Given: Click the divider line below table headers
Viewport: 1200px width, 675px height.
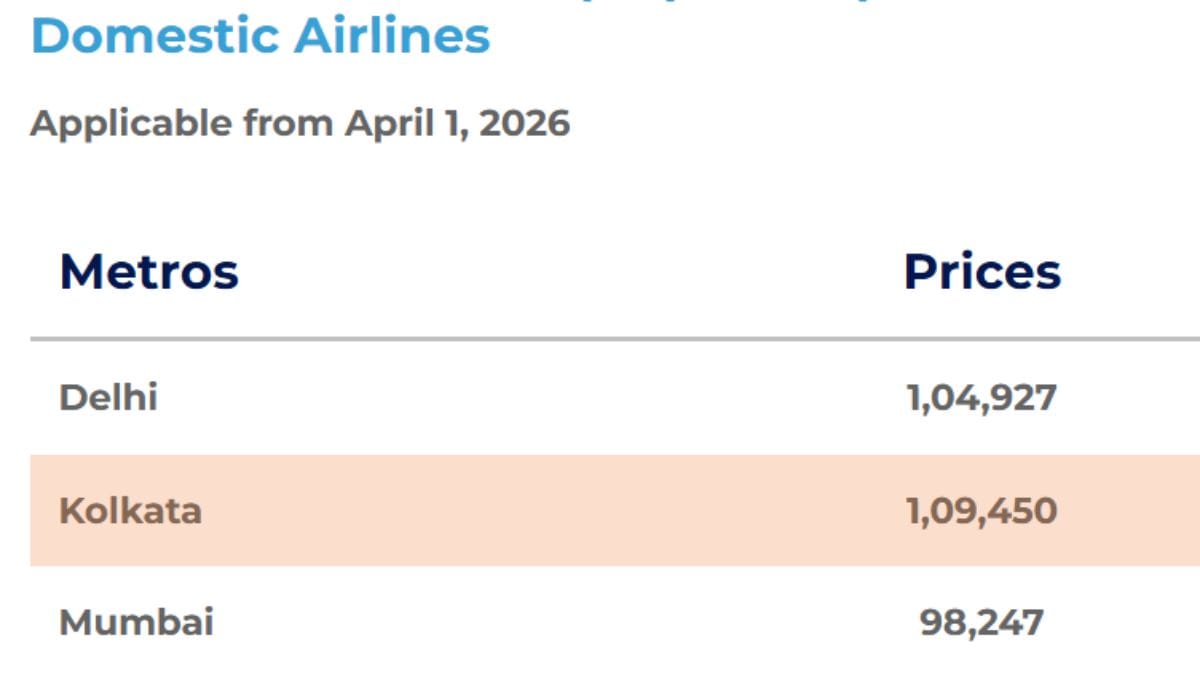Looking at the screenshot, I should tap(600, 340).
